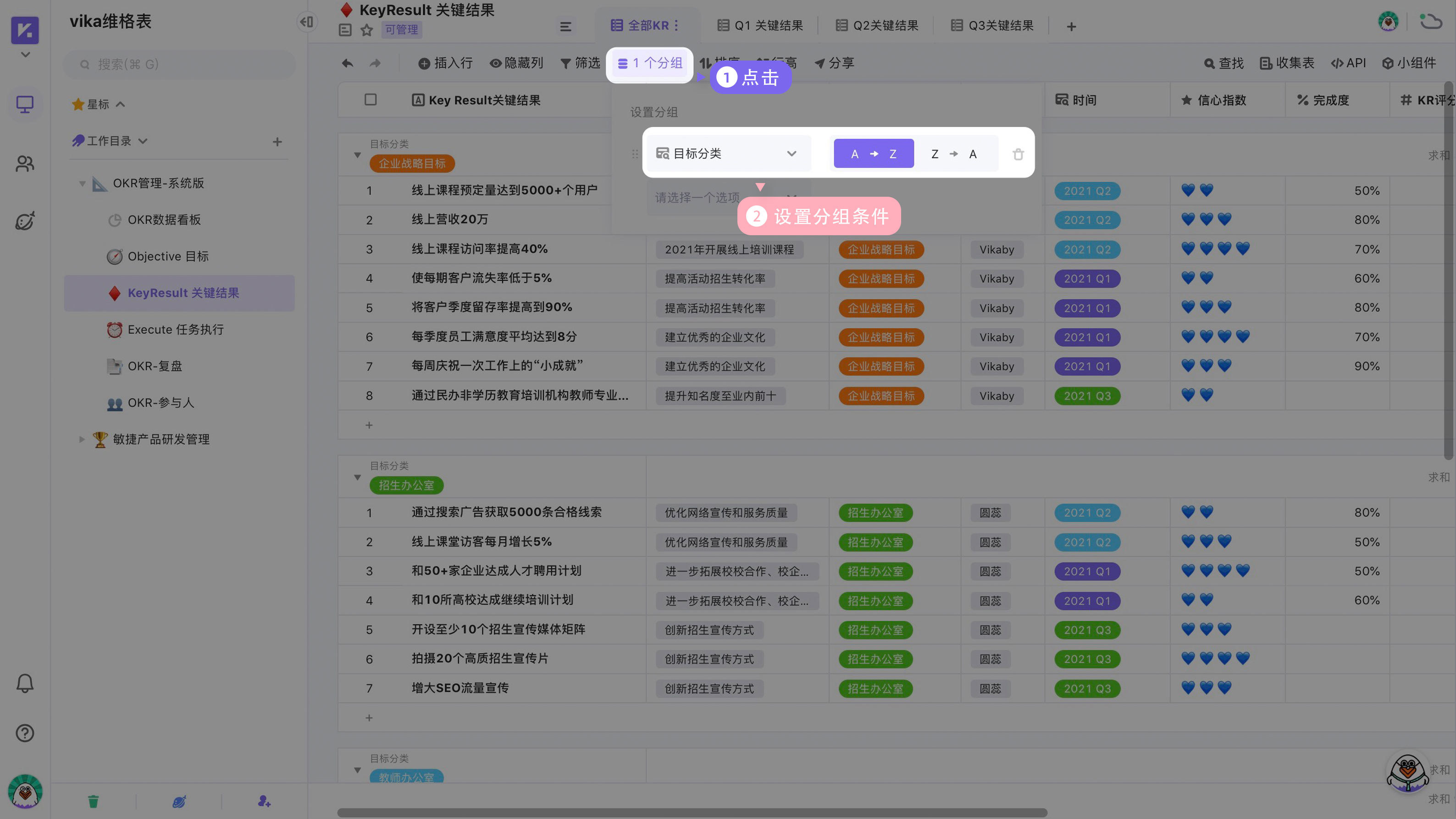This screenshot has width=1456, height=819.
Task: Collapse the 企业战略目标 group
Action: (x=357, y=154)
